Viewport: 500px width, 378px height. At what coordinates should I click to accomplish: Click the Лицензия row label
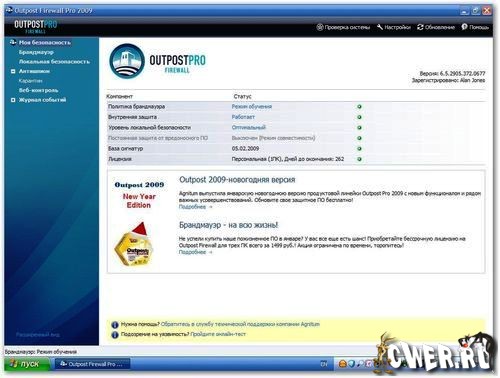point(120,159)
